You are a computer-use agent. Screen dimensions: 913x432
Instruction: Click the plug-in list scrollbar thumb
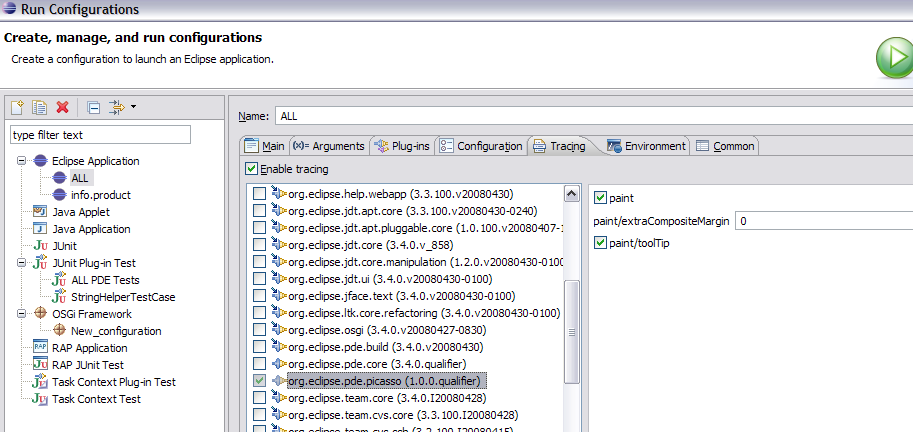(572, 332)
